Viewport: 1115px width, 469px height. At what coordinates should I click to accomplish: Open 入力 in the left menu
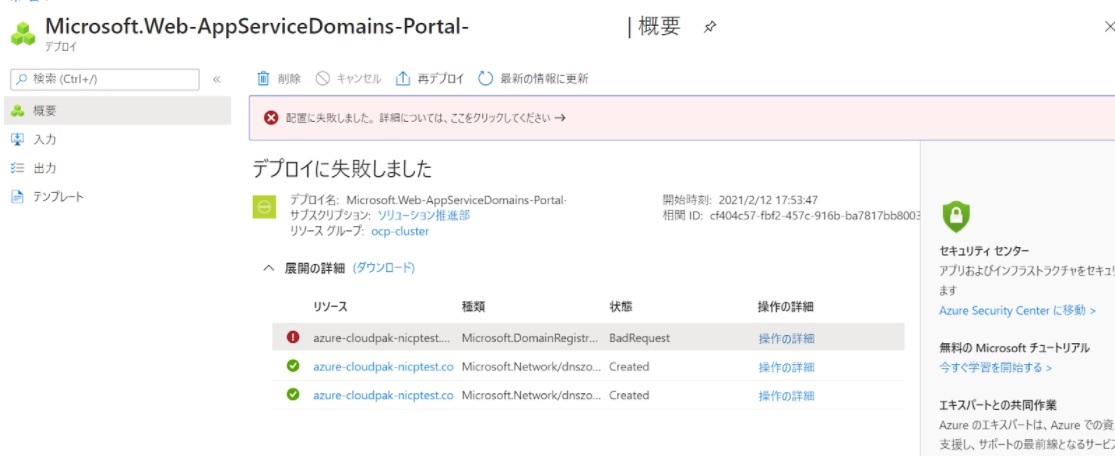(45, 139)
